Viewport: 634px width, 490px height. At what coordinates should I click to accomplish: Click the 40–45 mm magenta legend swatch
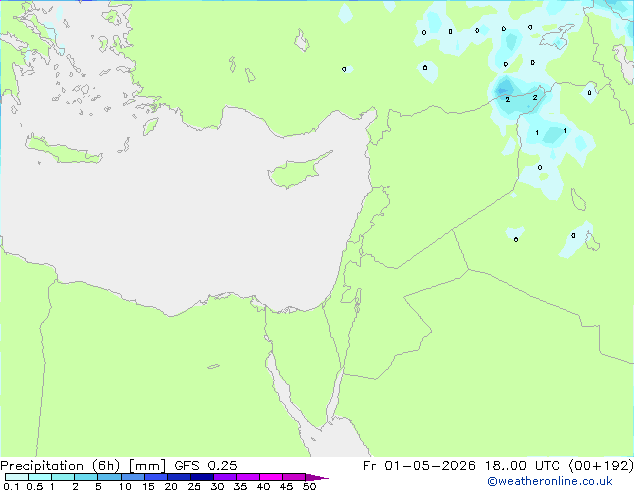271,477
